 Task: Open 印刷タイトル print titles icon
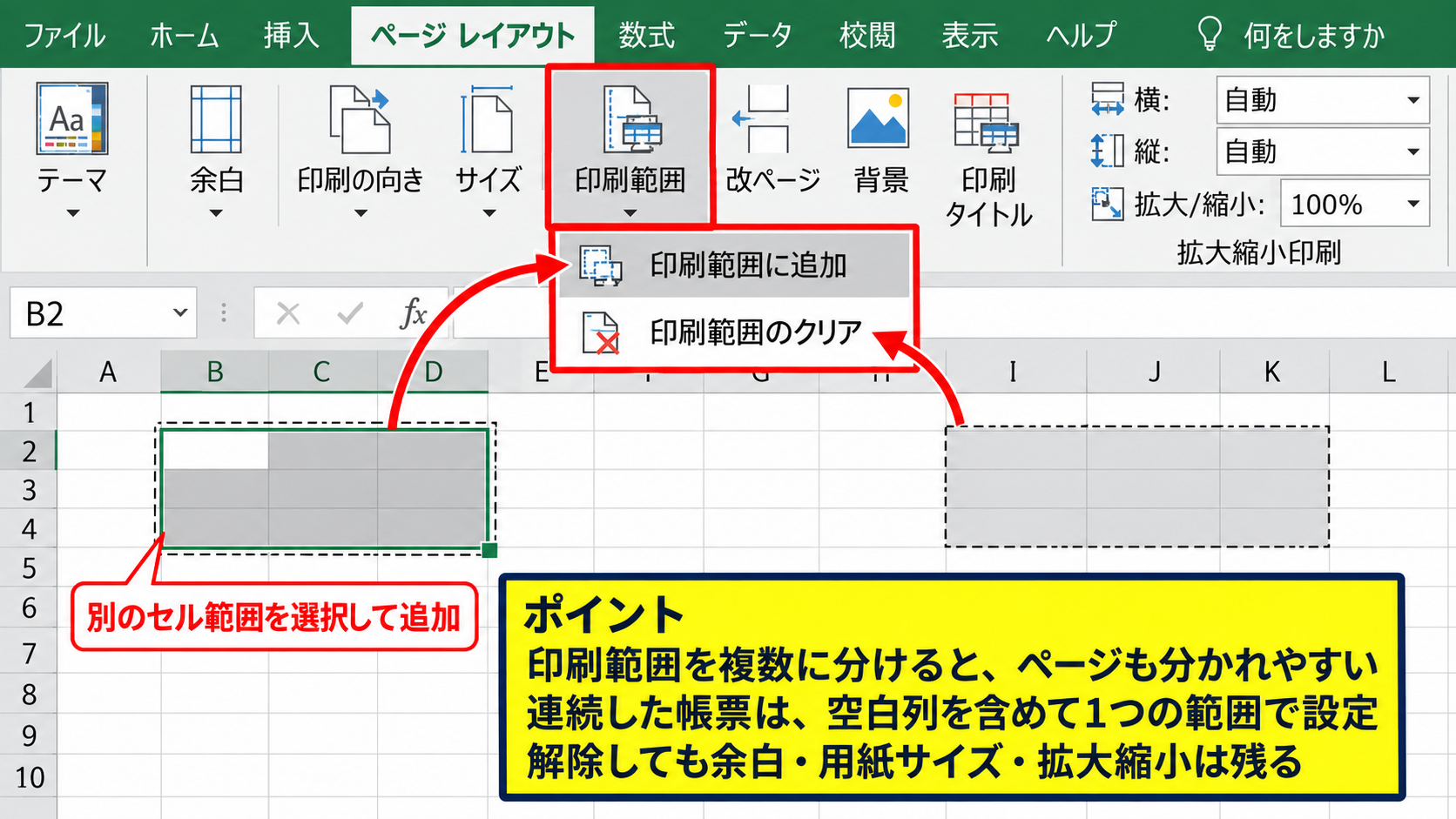[x=987, y=122]
